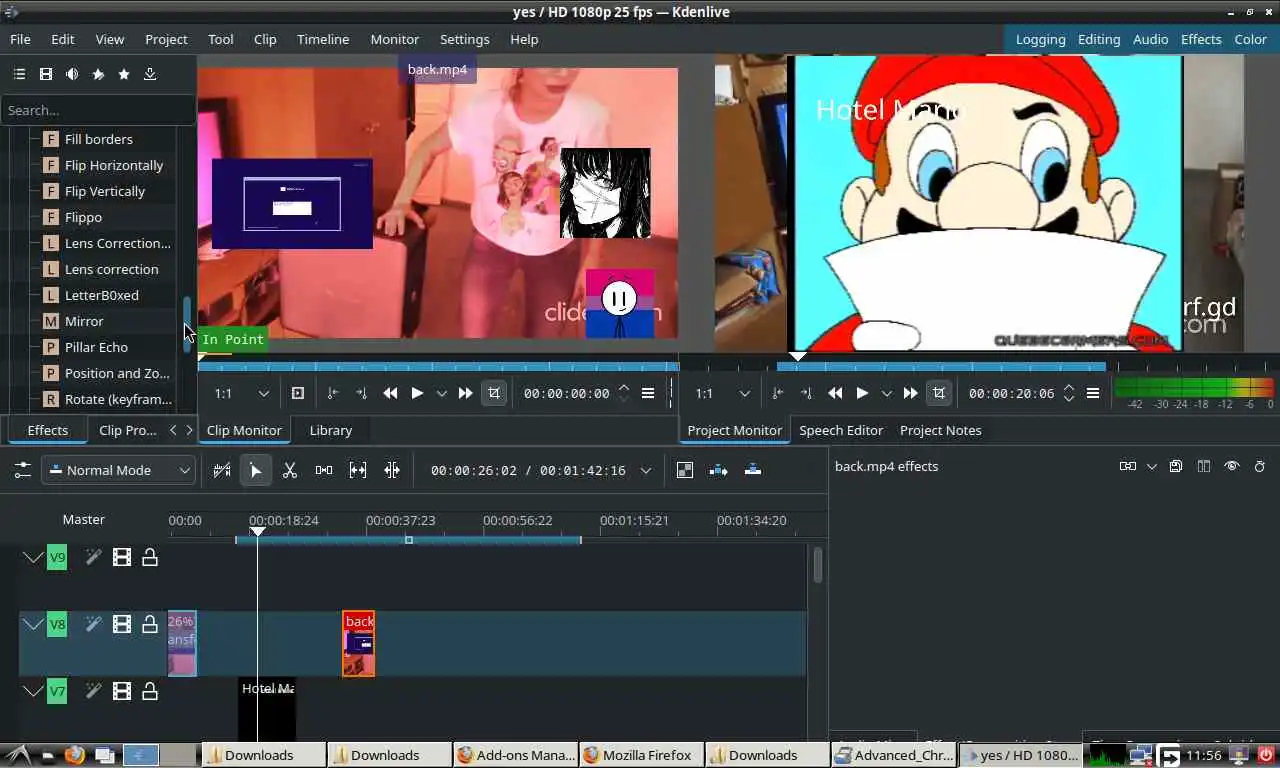Open the Normal Mode edit dropdown

click(x=118, y=470)
